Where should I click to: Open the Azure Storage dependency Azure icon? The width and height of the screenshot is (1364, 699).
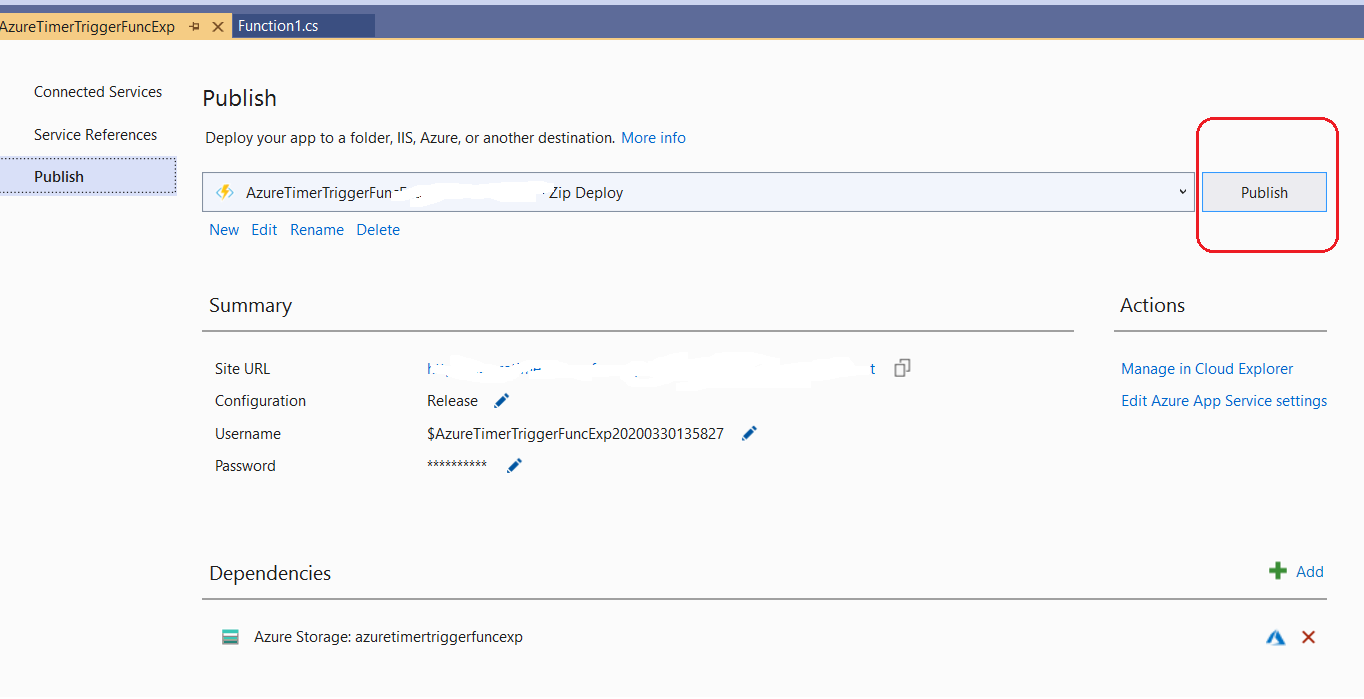point(1275,637)
